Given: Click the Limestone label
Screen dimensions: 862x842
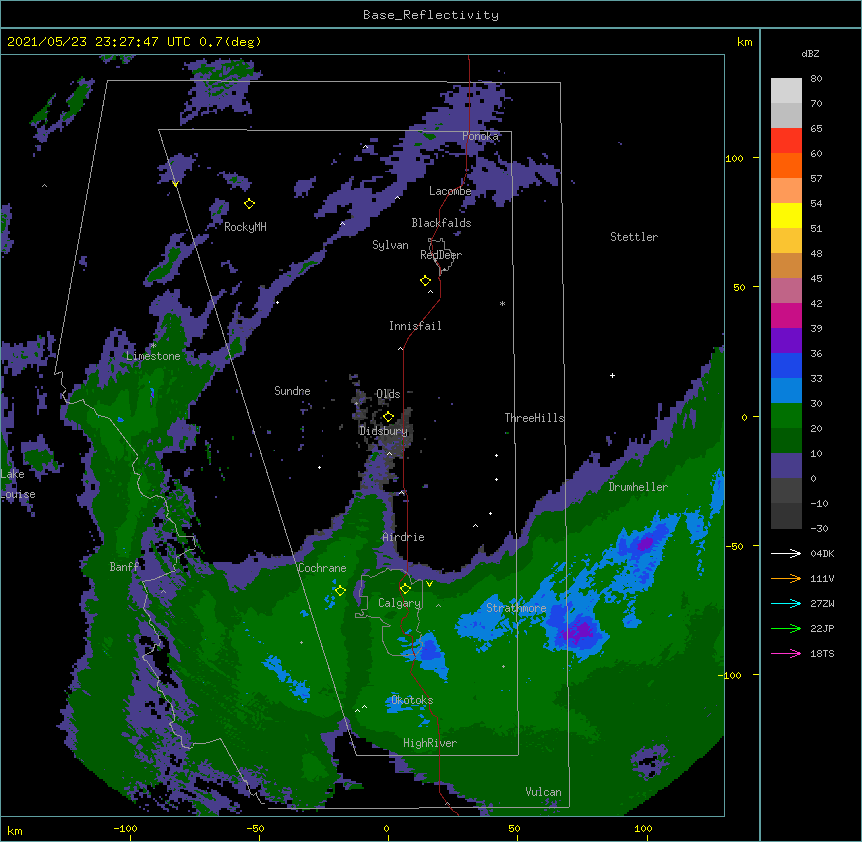Looking at the screenshot, I should [153, 356].
